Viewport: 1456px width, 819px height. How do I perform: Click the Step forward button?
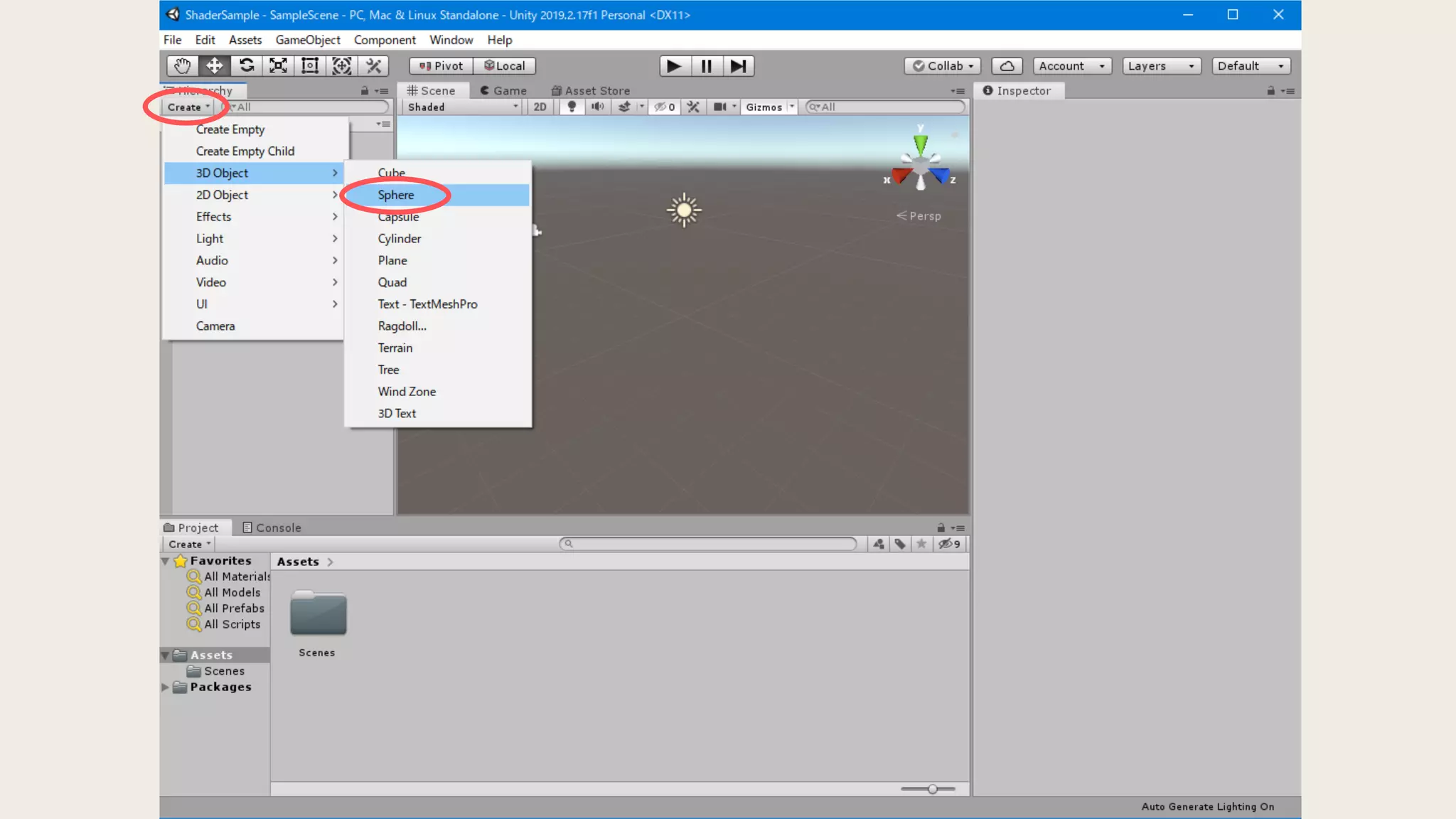pos(738,66)
